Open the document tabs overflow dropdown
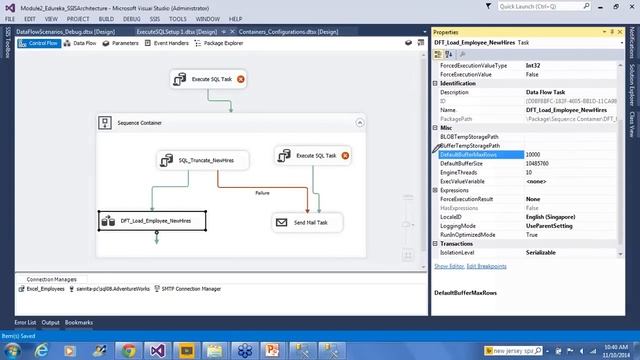Screen dimensions: 640x360 pos(424,32)
